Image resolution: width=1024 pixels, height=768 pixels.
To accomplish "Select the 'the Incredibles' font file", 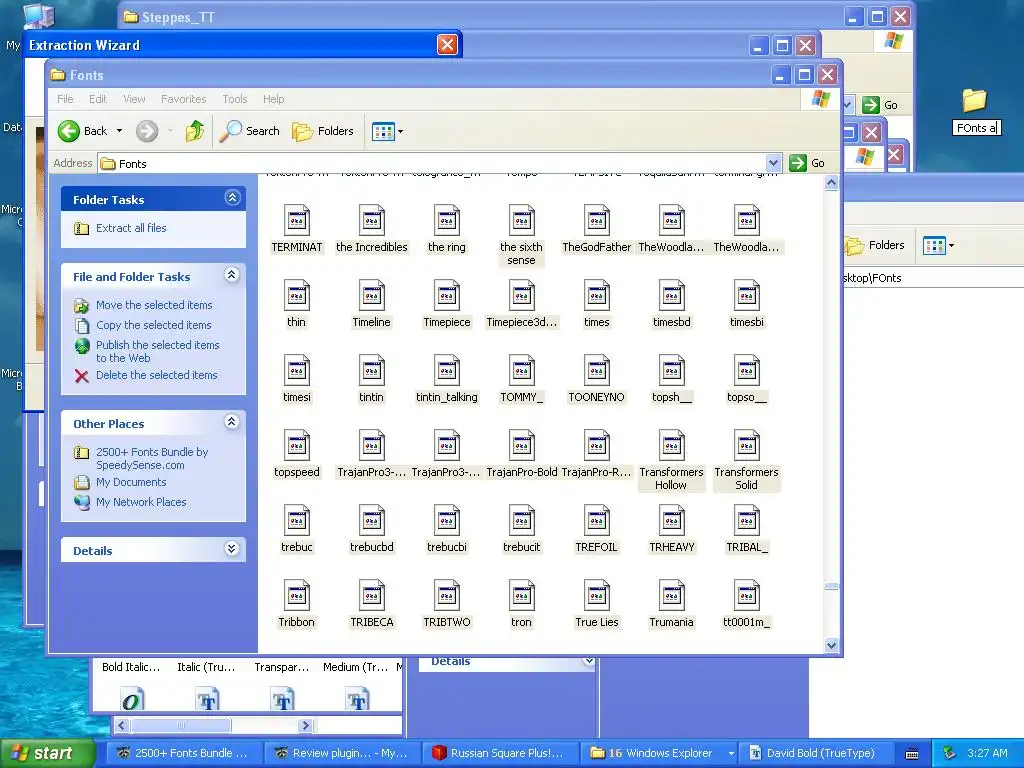I will (x=372, y=229).
